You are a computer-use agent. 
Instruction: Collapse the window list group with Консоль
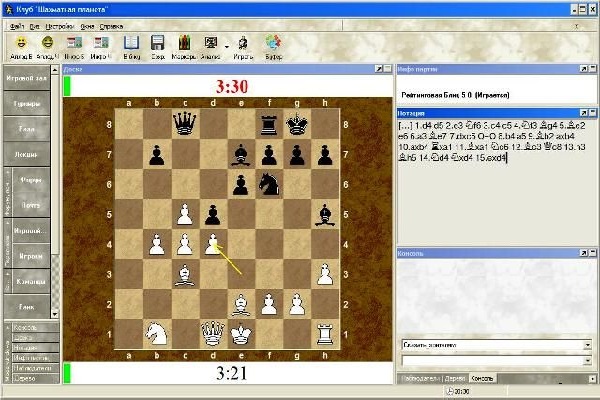[8, 353]
